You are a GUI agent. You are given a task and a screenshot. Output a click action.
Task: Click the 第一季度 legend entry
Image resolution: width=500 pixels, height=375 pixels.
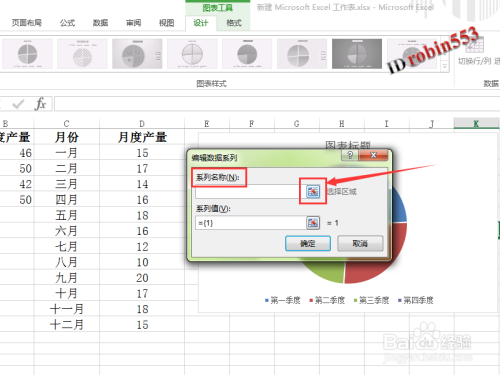point(283,300)
